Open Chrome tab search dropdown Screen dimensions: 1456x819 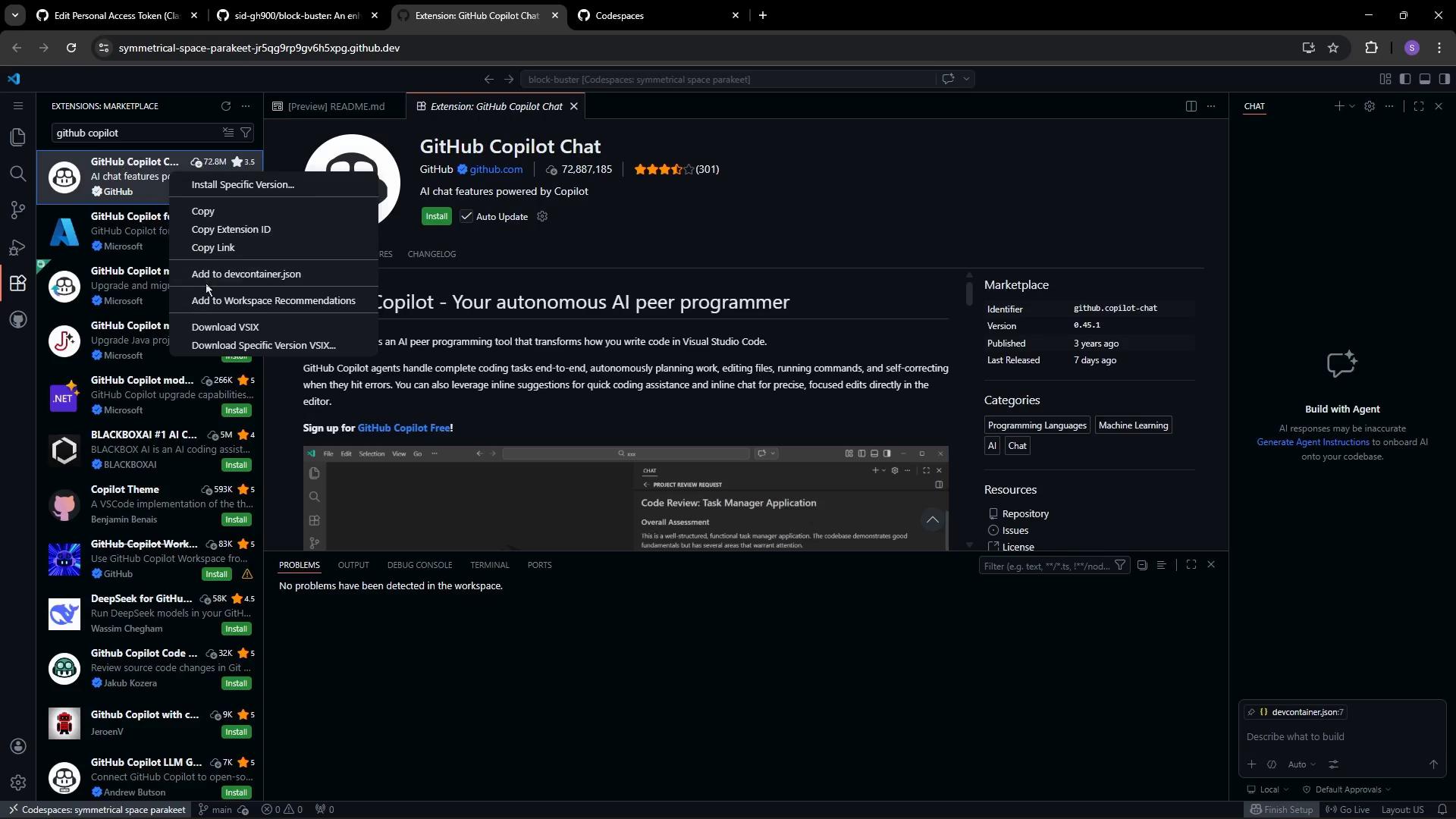[14, 15]
